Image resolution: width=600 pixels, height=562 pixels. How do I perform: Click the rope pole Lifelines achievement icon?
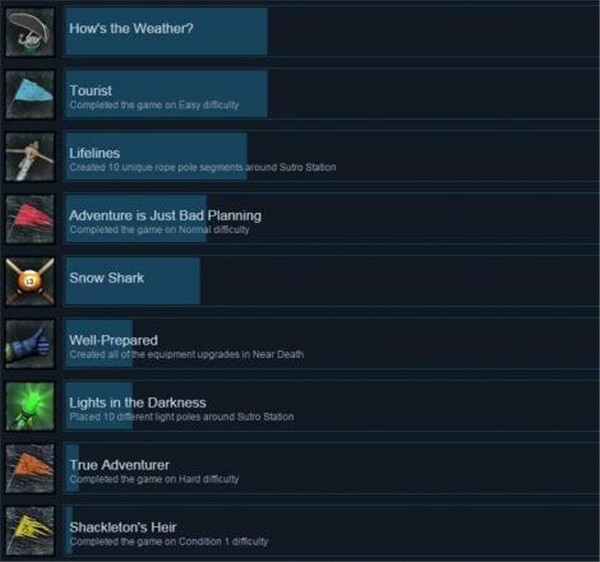pyautogui.click(x=30, y=157)
